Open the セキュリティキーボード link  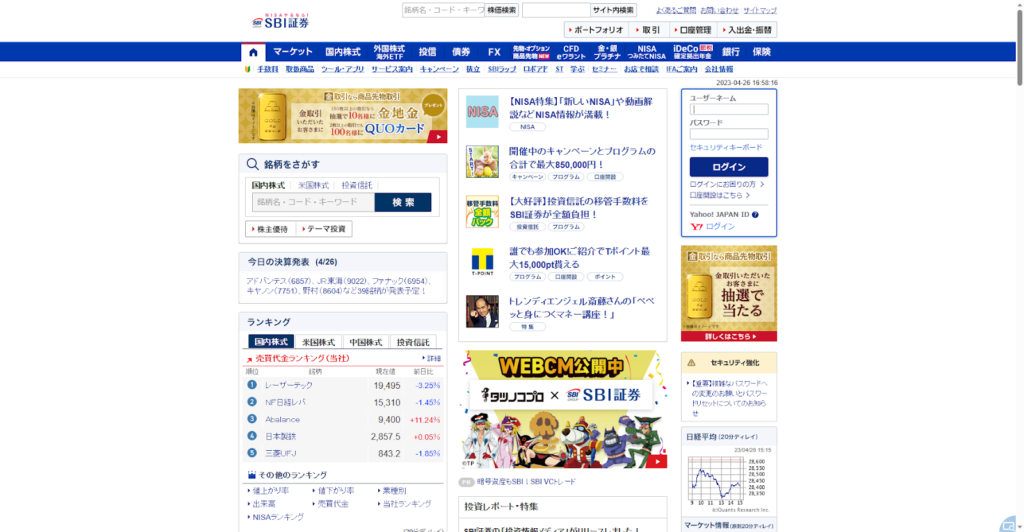(x=726, y=148)
